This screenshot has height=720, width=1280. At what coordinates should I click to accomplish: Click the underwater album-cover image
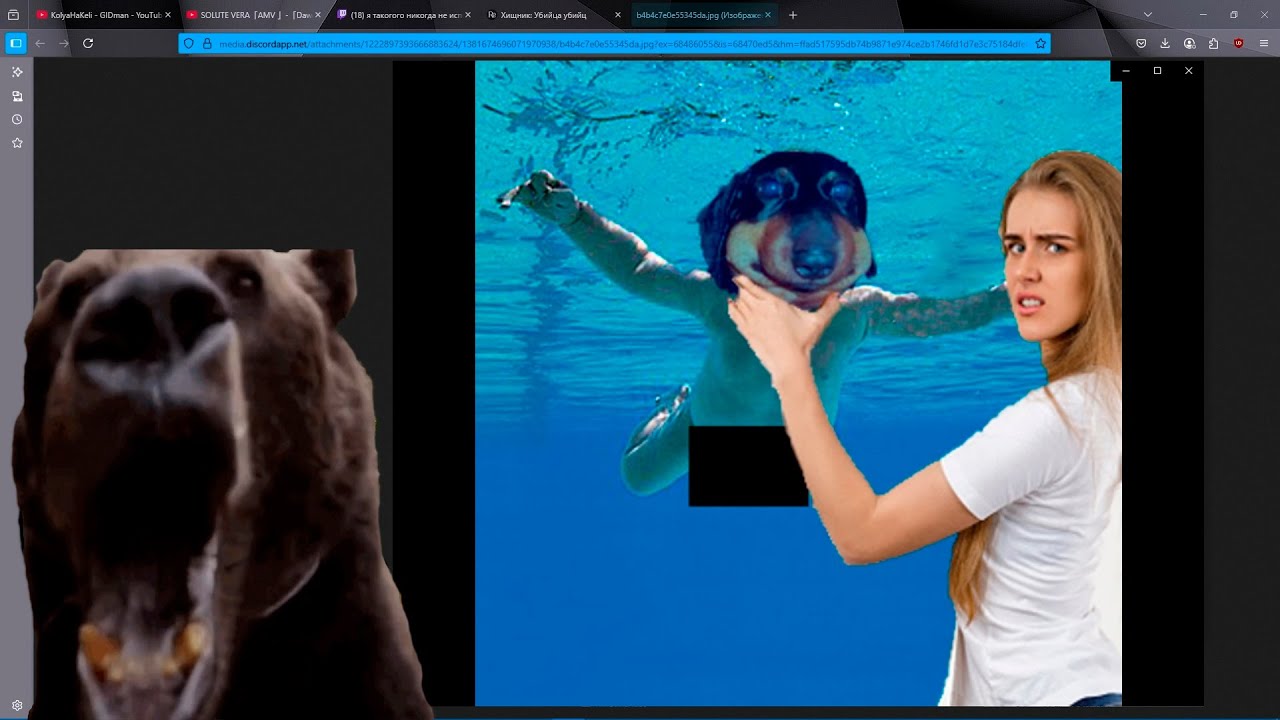[x=798, y=384]
